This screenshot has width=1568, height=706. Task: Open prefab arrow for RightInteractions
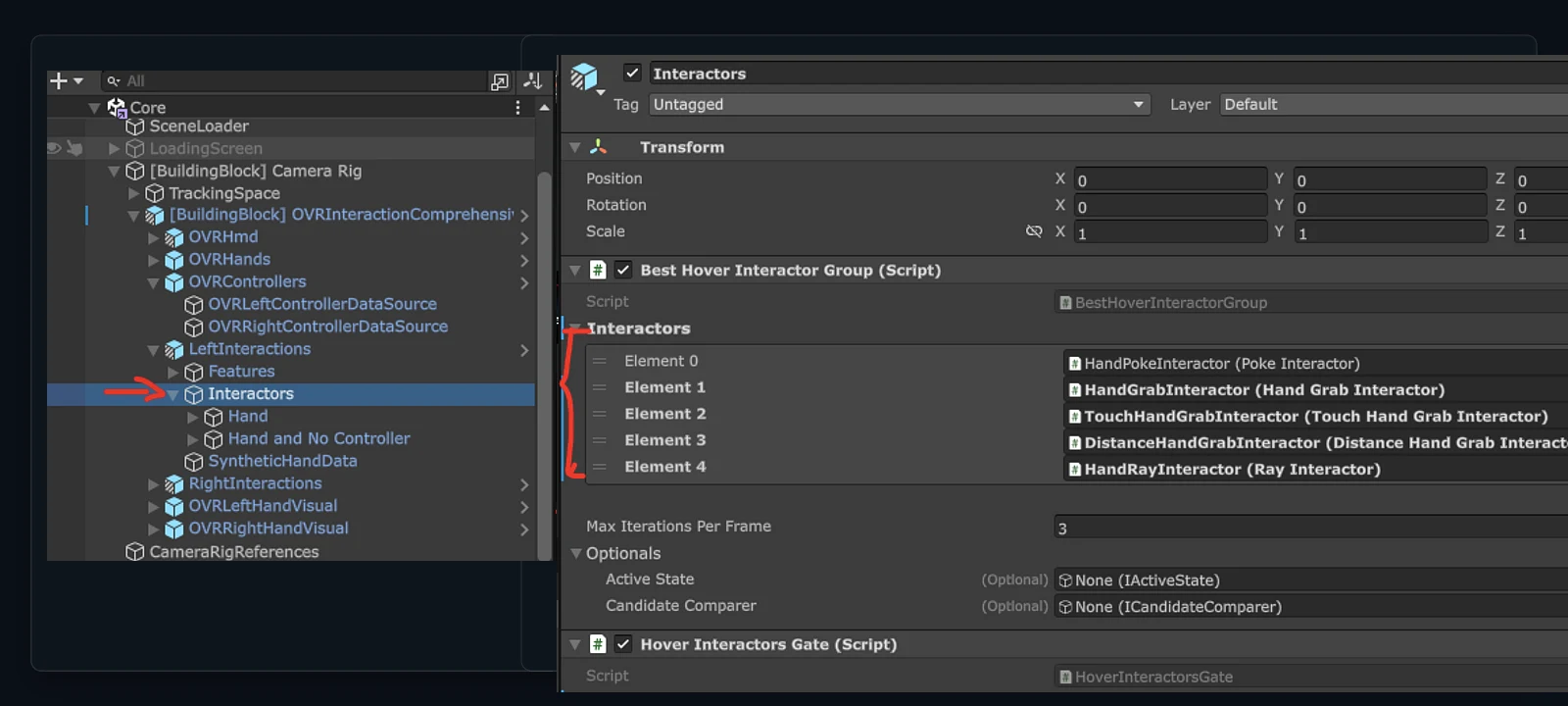coord(524,484)
